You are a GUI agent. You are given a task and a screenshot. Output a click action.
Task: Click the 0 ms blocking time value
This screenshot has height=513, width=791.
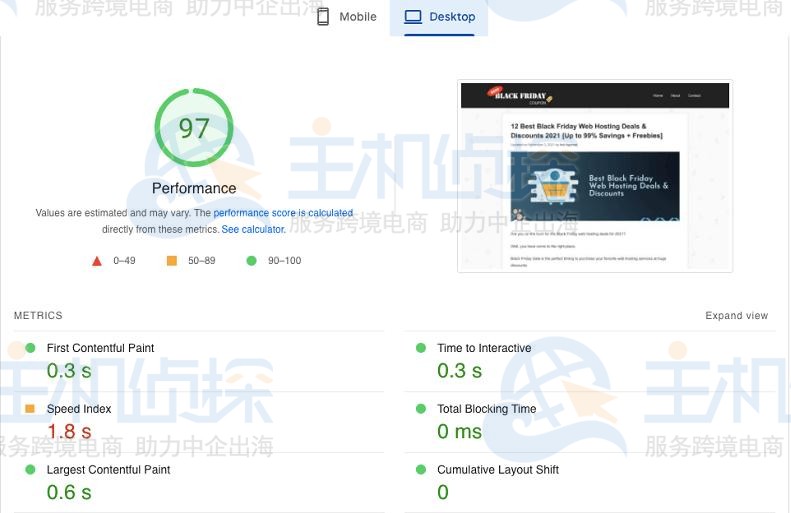(x=459, y=431)
